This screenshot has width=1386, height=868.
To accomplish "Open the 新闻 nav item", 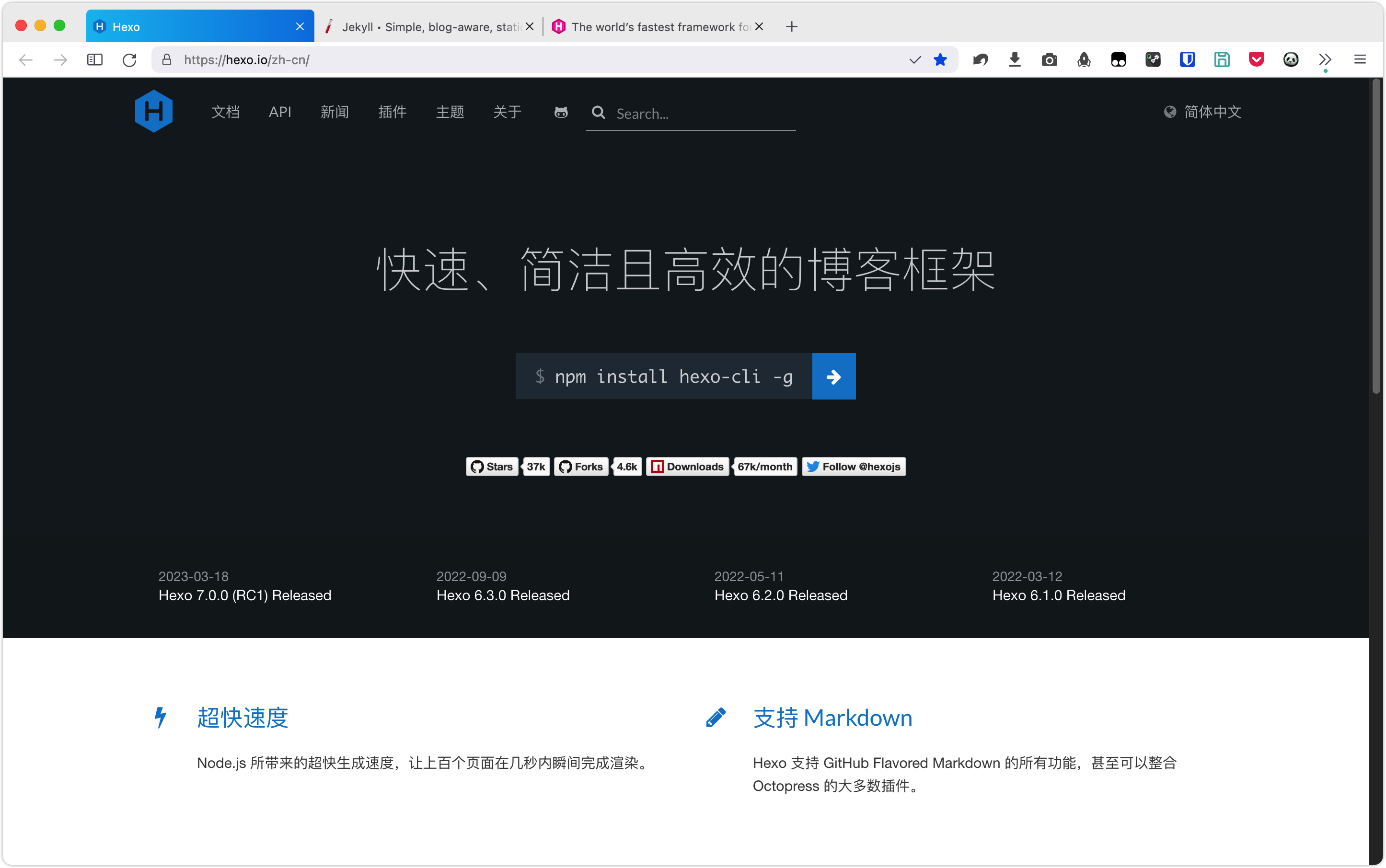I will 335,112.
